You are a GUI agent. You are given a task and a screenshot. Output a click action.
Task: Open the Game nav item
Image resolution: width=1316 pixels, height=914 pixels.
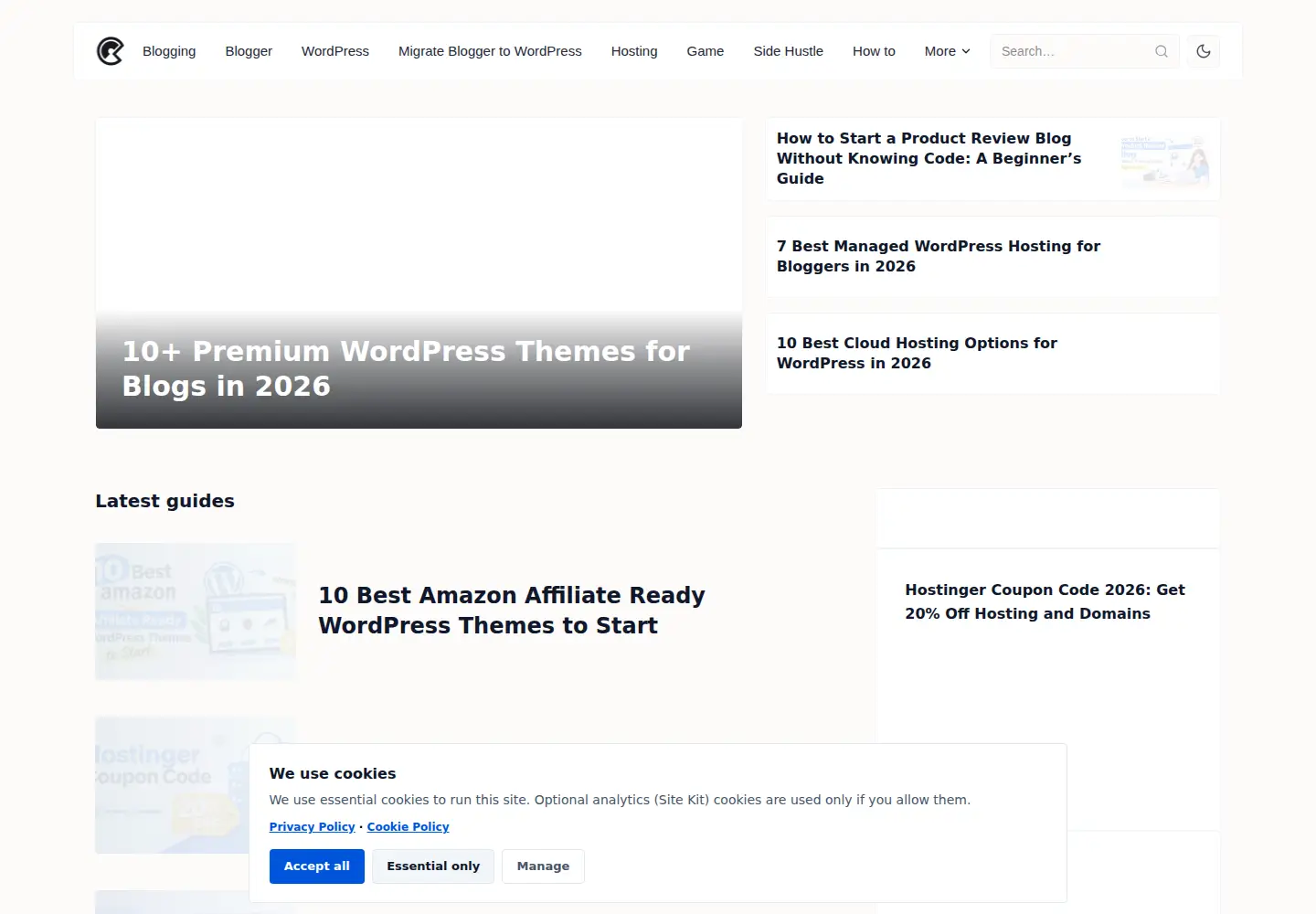pyautogui.click(x=706, y=51)
